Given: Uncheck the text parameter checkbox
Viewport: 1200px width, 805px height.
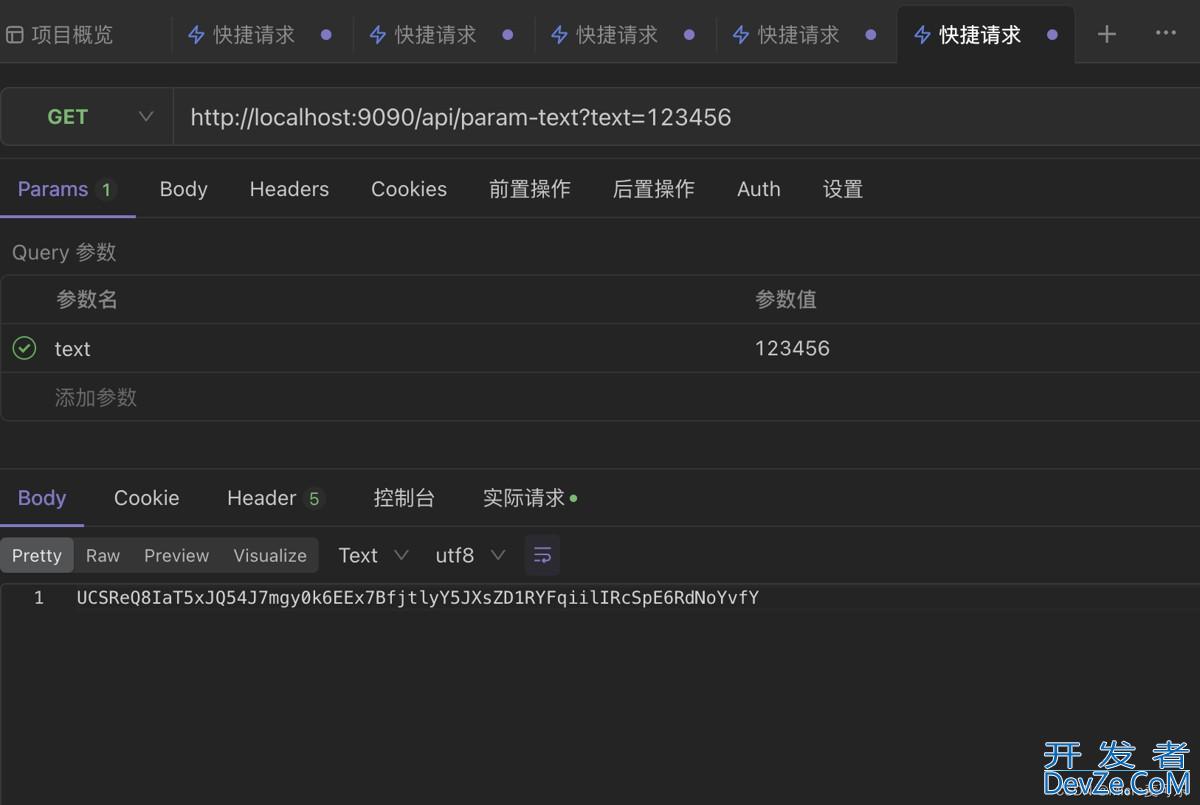Looking at the screenshot, I should 24,348.
